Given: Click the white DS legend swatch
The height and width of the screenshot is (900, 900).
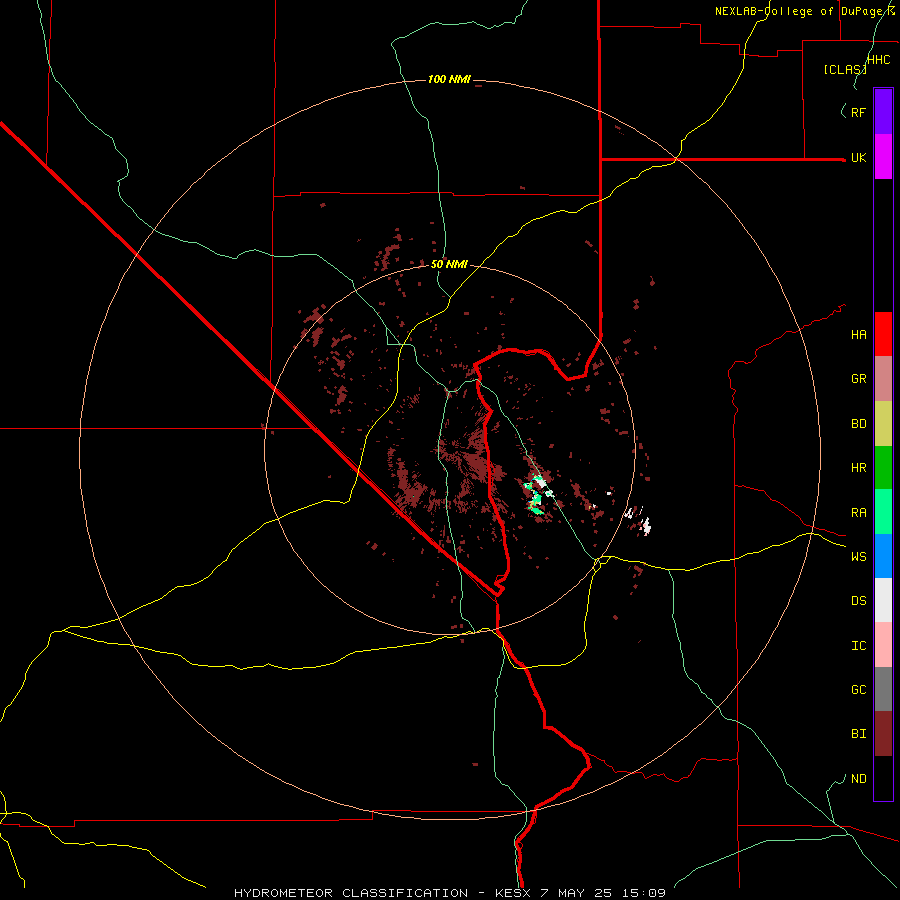Looking at the screenshot, I should (883, 600).
